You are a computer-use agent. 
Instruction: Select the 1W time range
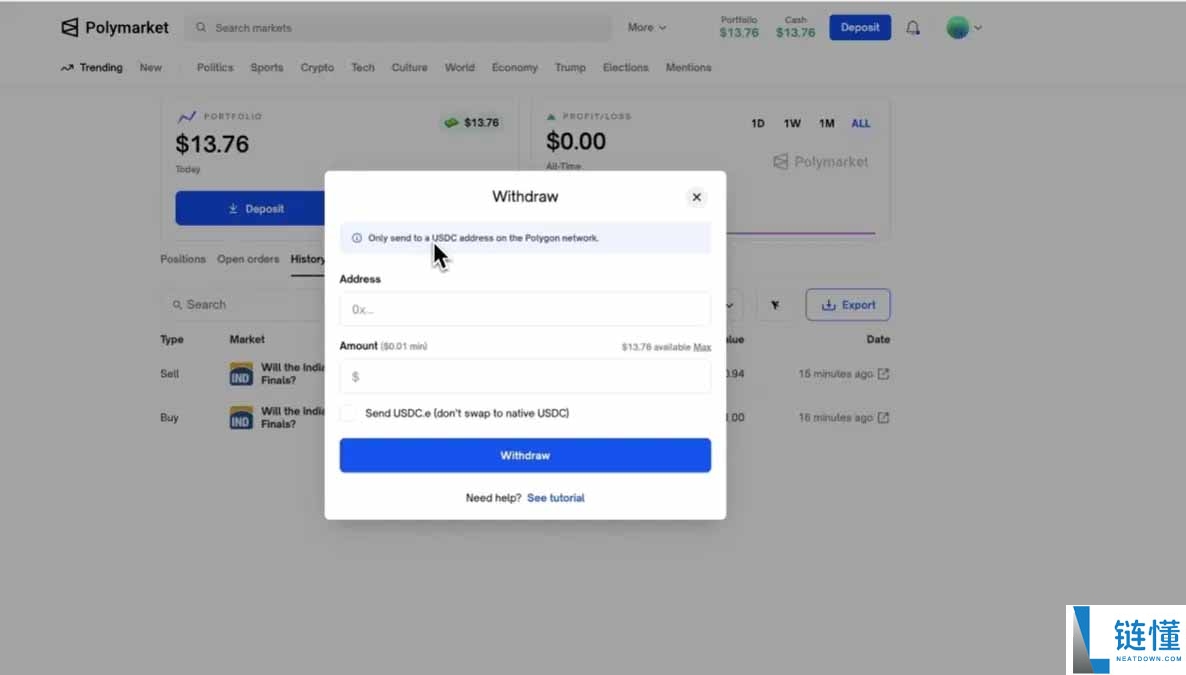tap(792, 123)
